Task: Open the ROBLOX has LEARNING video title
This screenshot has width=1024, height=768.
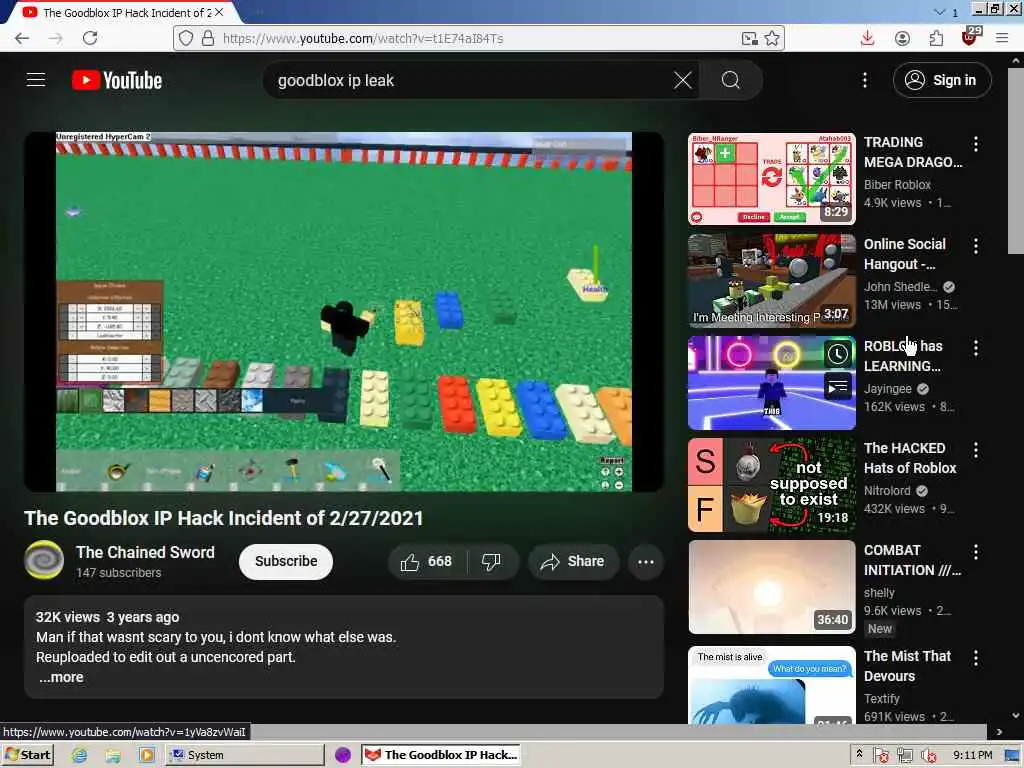Action: coord(903,356)
